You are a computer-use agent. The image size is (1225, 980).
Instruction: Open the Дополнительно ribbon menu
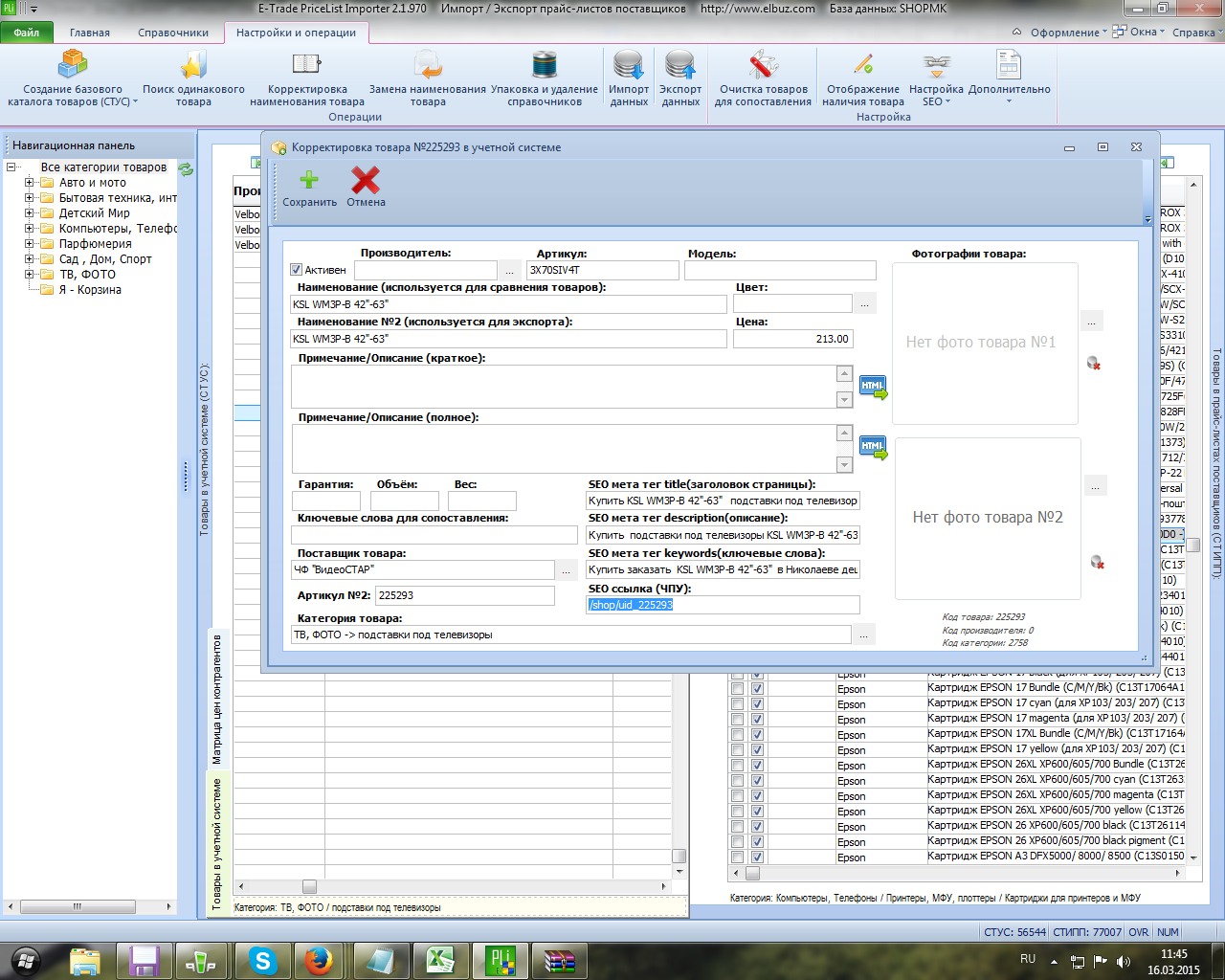point(1009,78)
